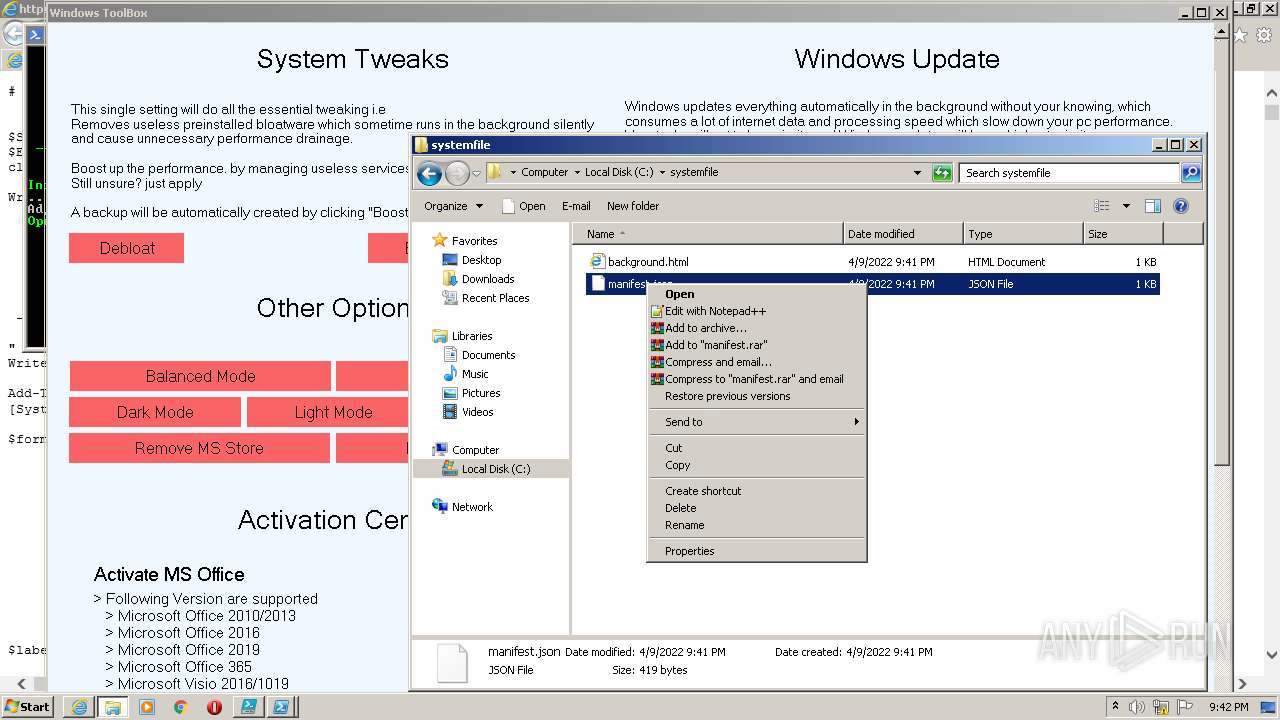Toggle the preview pane icon

pyautogui.click(x=1153, y=206)
